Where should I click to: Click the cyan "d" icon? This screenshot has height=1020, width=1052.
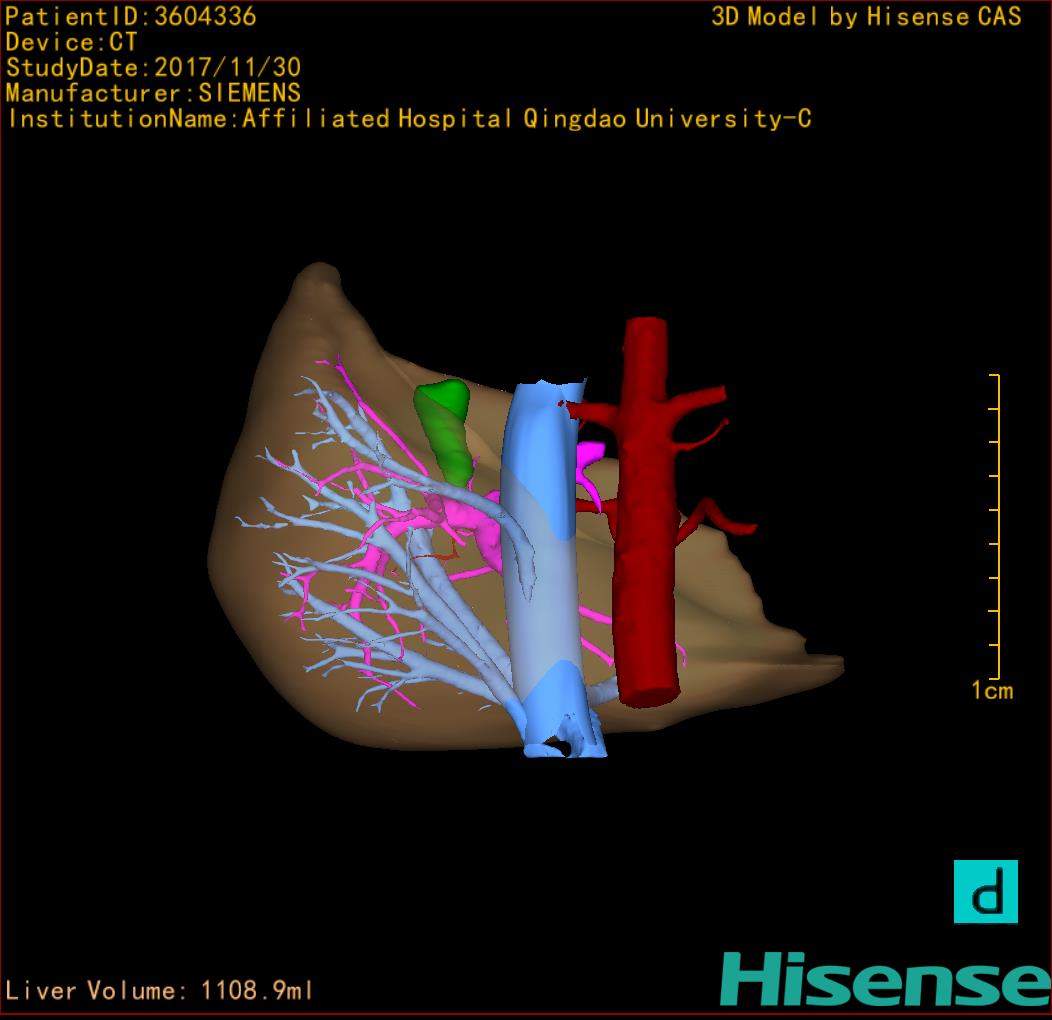pyautogui.click(x=985, y=891)
